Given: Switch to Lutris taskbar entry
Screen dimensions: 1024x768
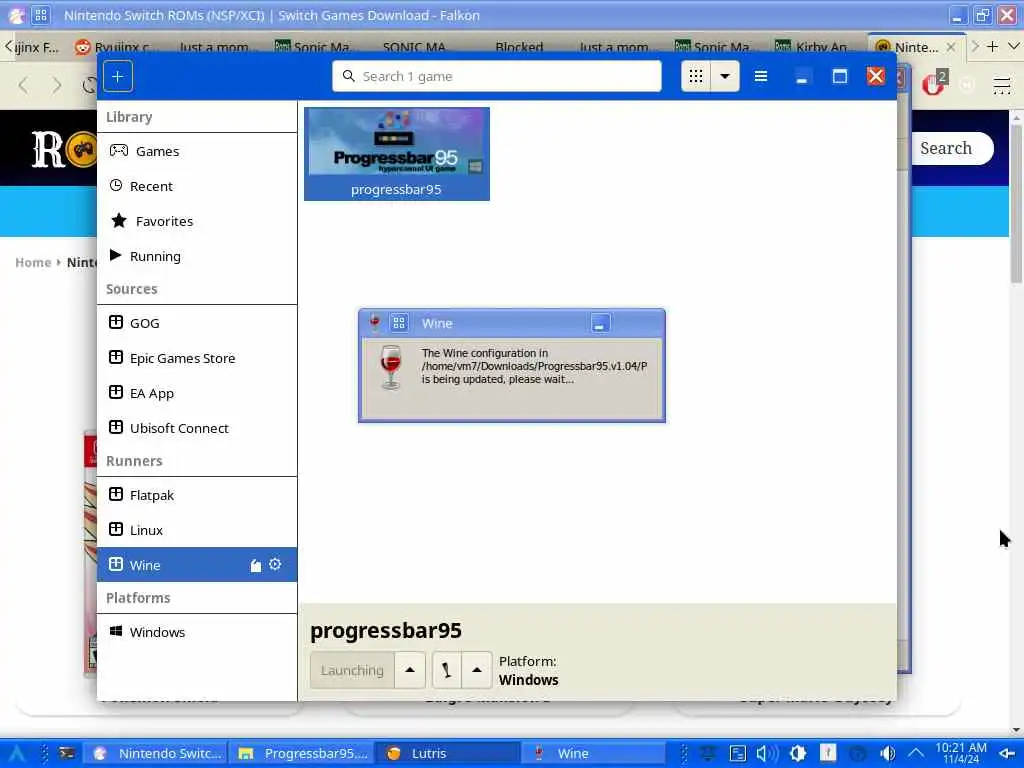Looking at the screenshot, I should pyautogui.click(x=448, y=754).
